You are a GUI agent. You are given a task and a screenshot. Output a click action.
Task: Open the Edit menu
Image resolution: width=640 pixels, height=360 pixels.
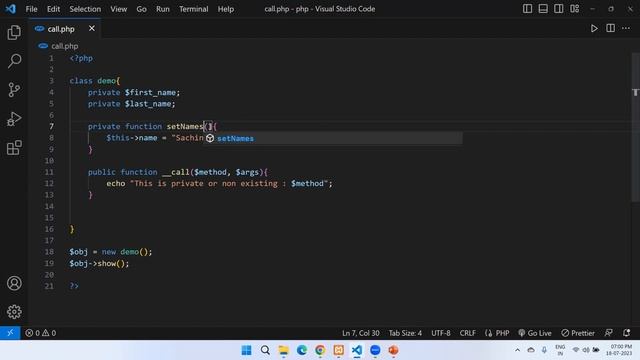pos(53,9)
